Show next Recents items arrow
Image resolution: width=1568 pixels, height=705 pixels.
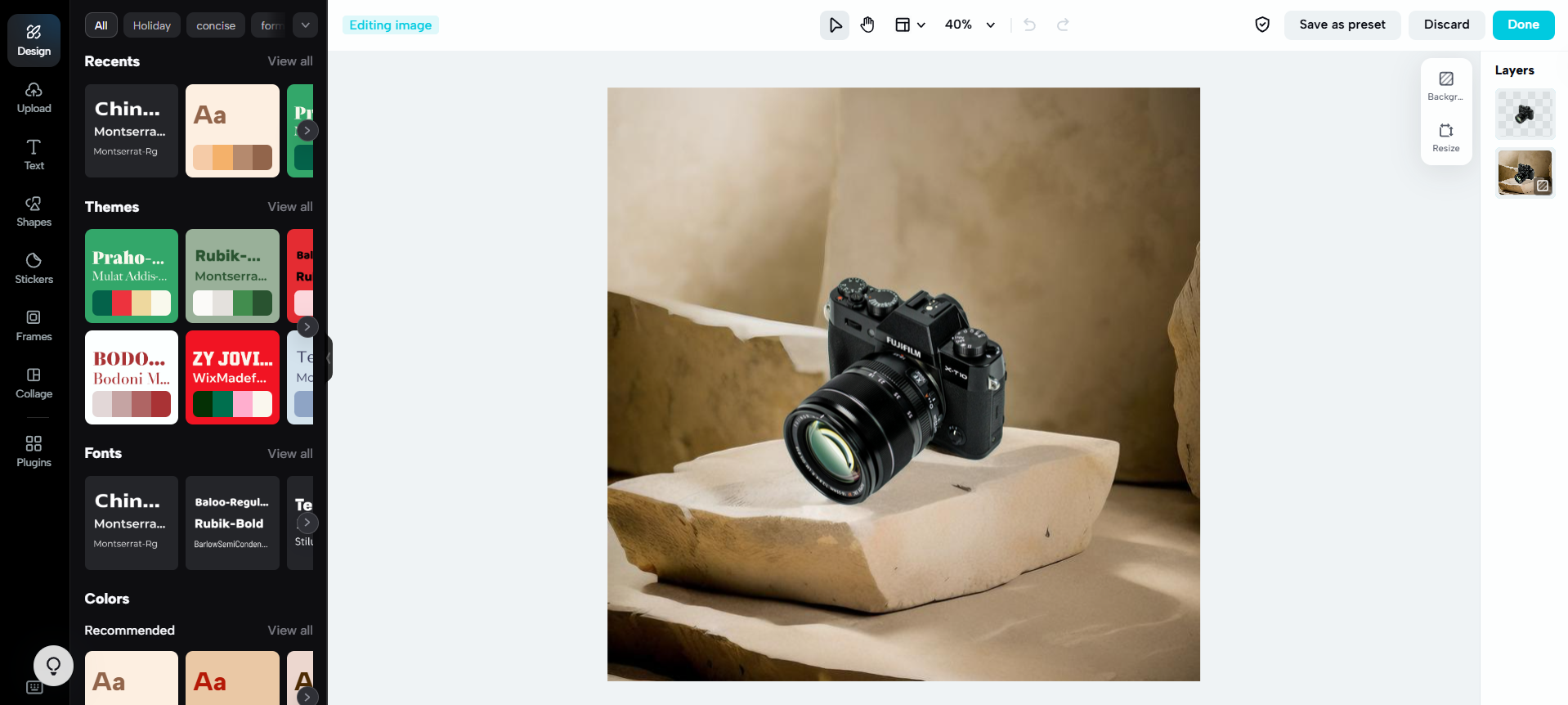307,130
